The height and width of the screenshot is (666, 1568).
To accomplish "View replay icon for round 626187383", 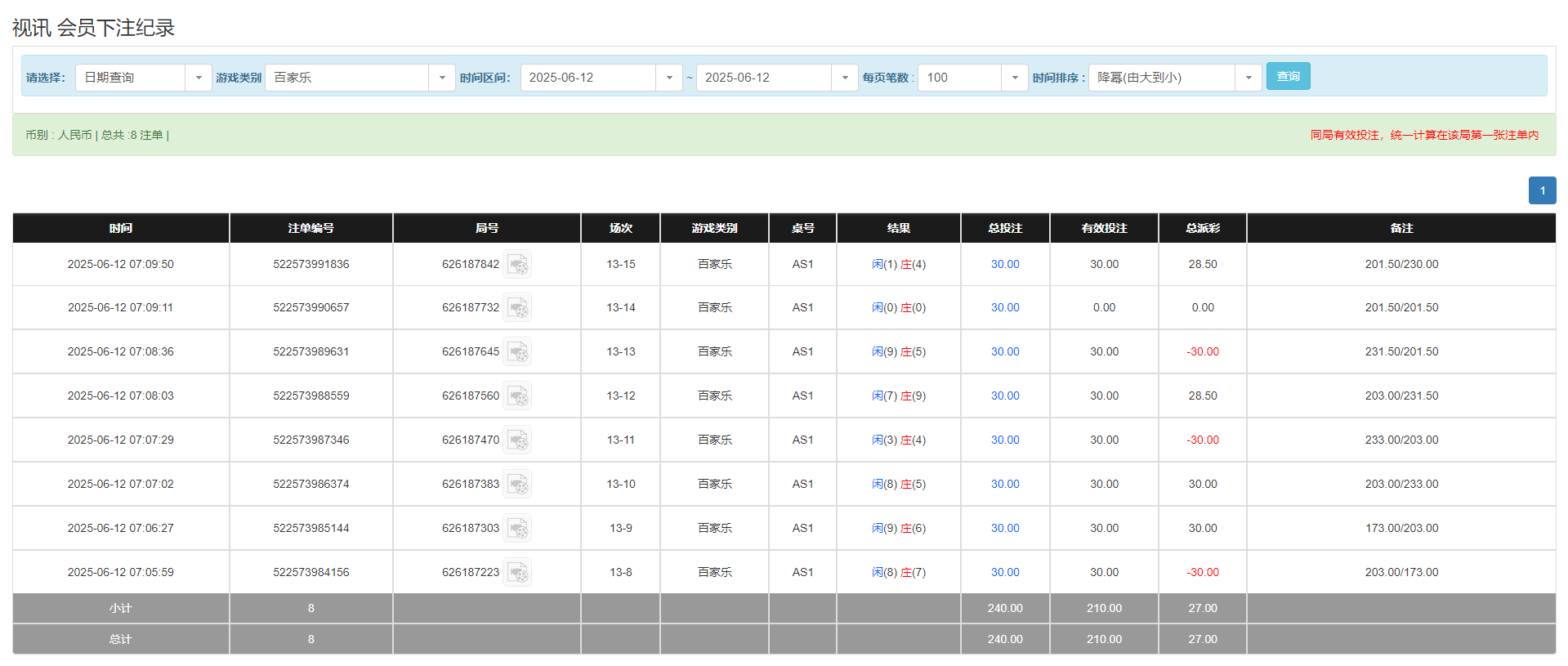I will tap(517, 485).
